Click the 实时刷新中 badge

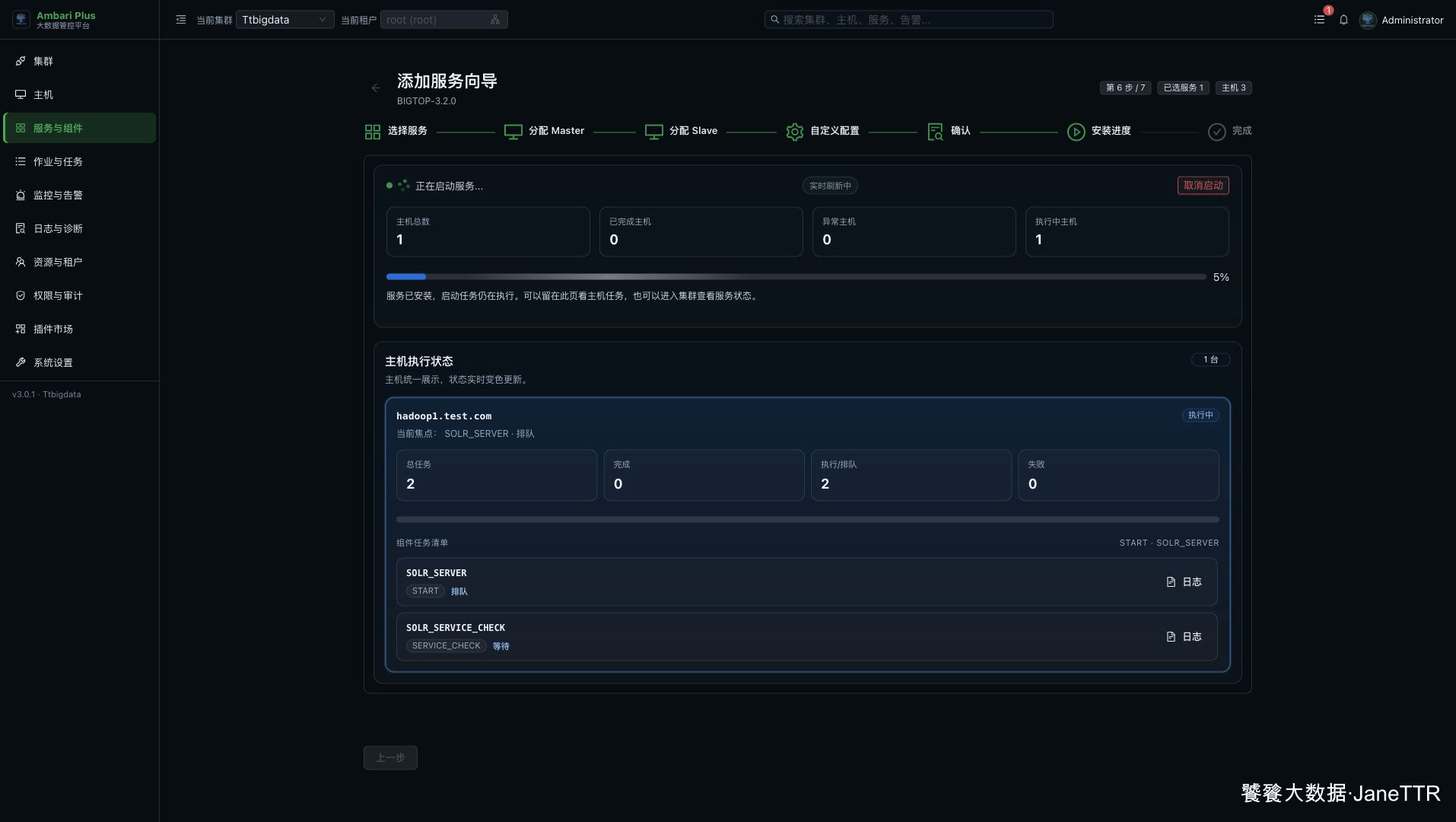(830, 186)
